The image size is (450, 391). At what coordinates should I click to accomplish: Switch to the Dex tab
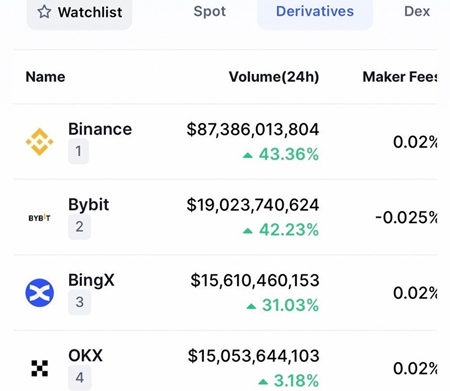click(x=417, y=11)
